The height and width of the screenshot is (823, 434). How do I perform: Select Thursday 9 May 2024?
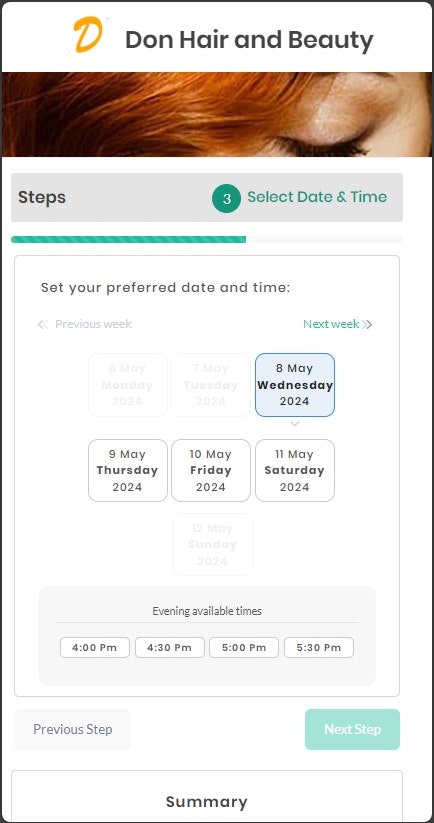tap(128, 470)
